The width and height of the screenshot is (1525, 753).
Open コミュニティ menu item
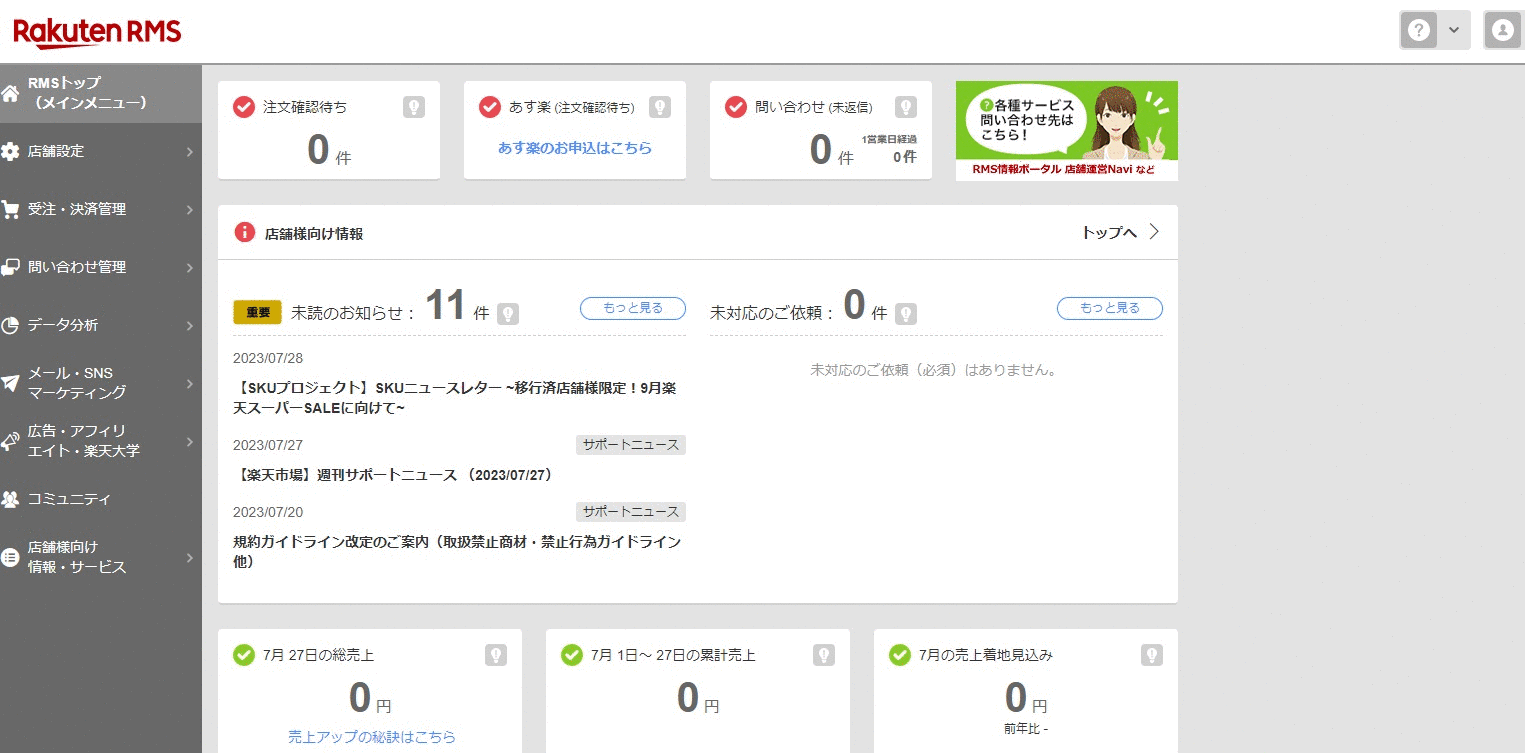tap(101, 500)
